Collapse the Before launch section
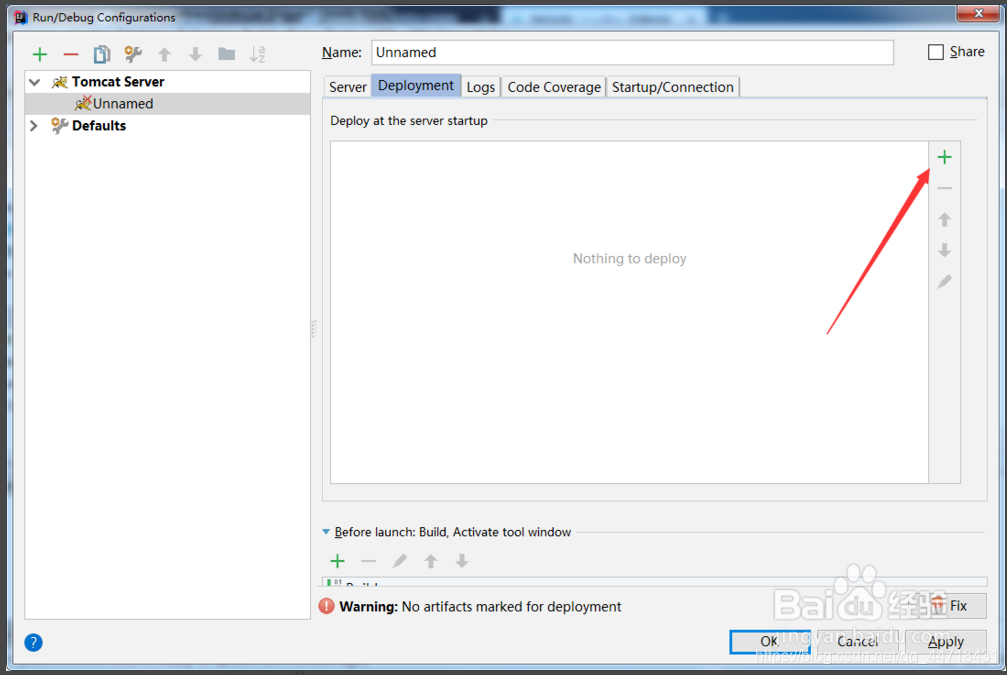The width and height of the screenshot is (1007, 675). point(326,532)
